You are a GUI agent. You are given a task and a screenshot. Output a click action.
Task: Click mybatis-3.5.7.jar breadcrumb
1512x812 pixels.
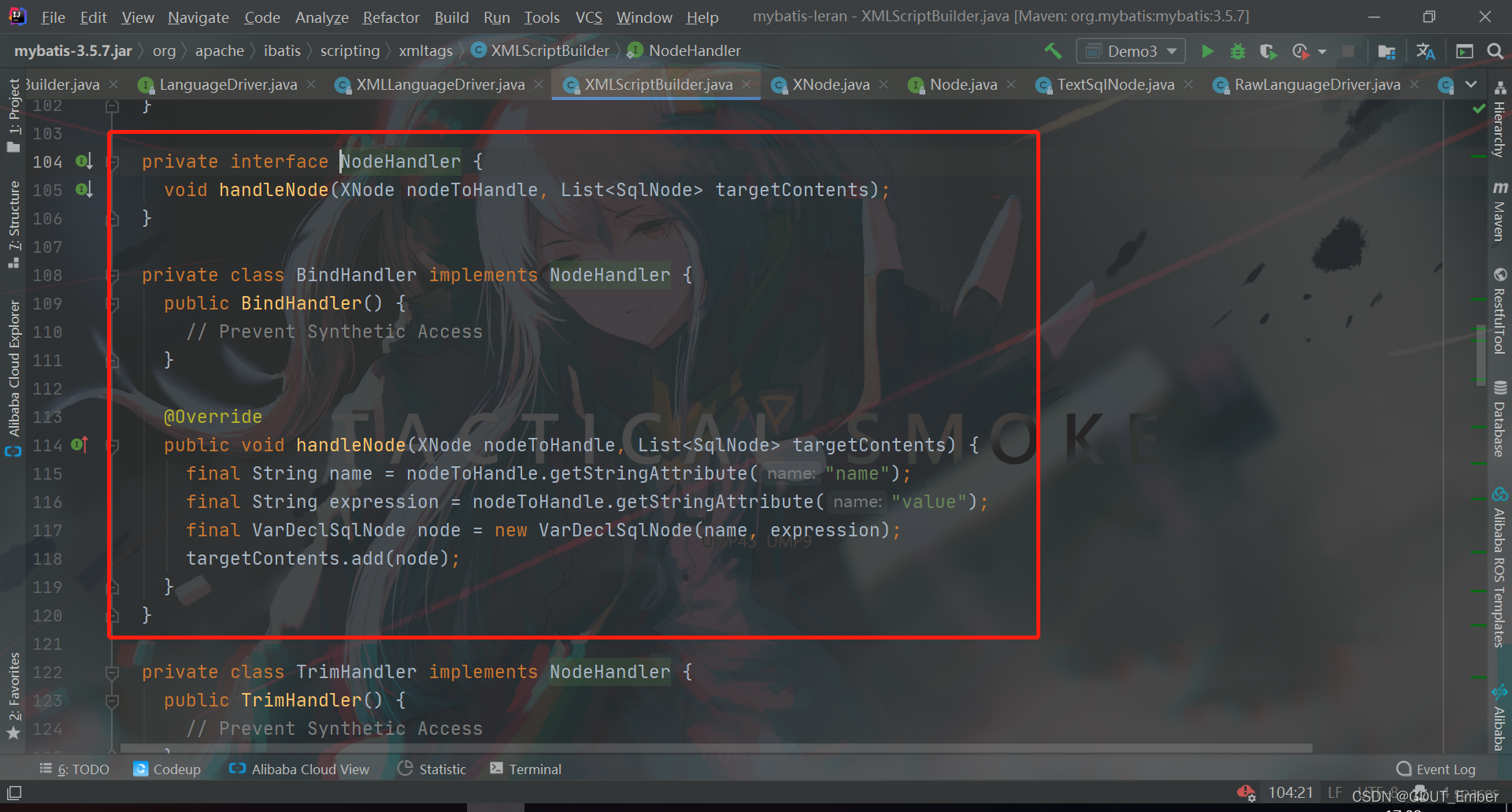(72, 50)
